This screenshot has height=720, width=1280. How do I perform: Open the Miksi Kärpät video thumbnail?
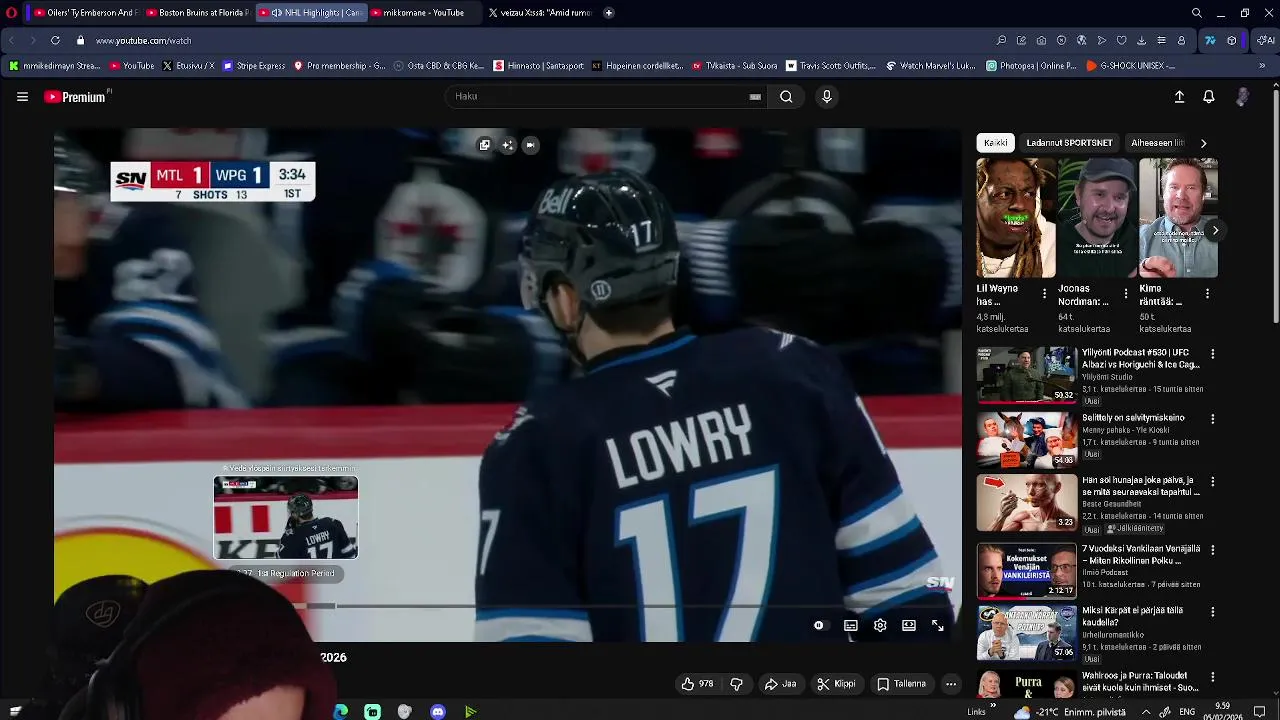coord(1026,632)
